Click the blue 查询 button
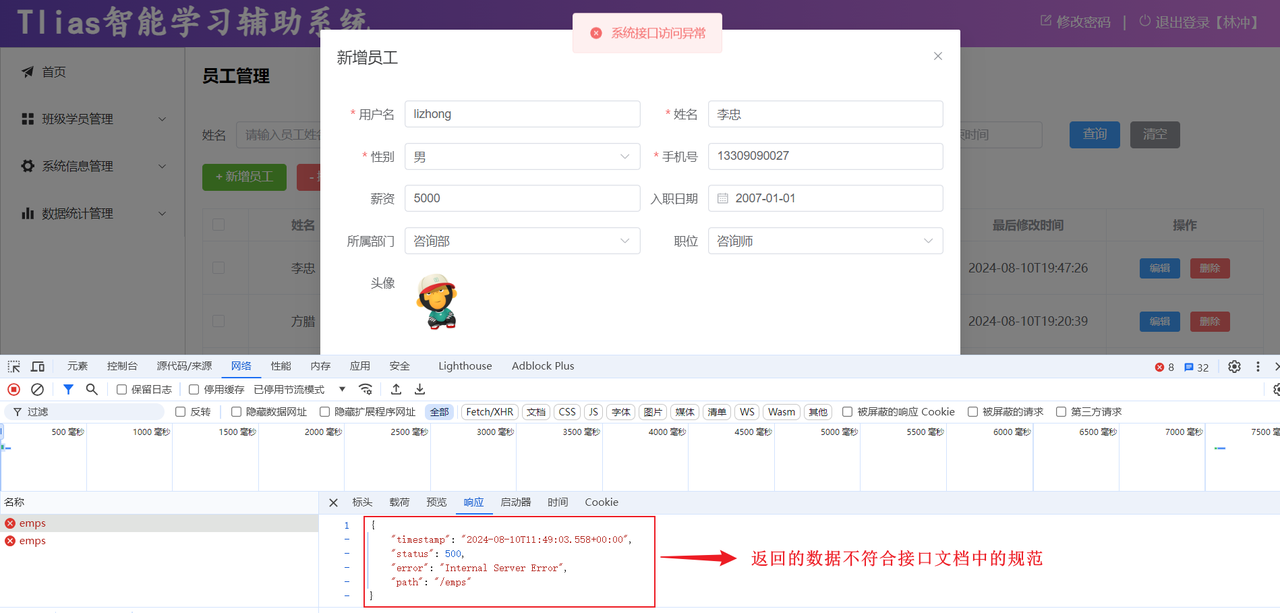Viewport: 1280px width, 613px height. pos(1094,134)
